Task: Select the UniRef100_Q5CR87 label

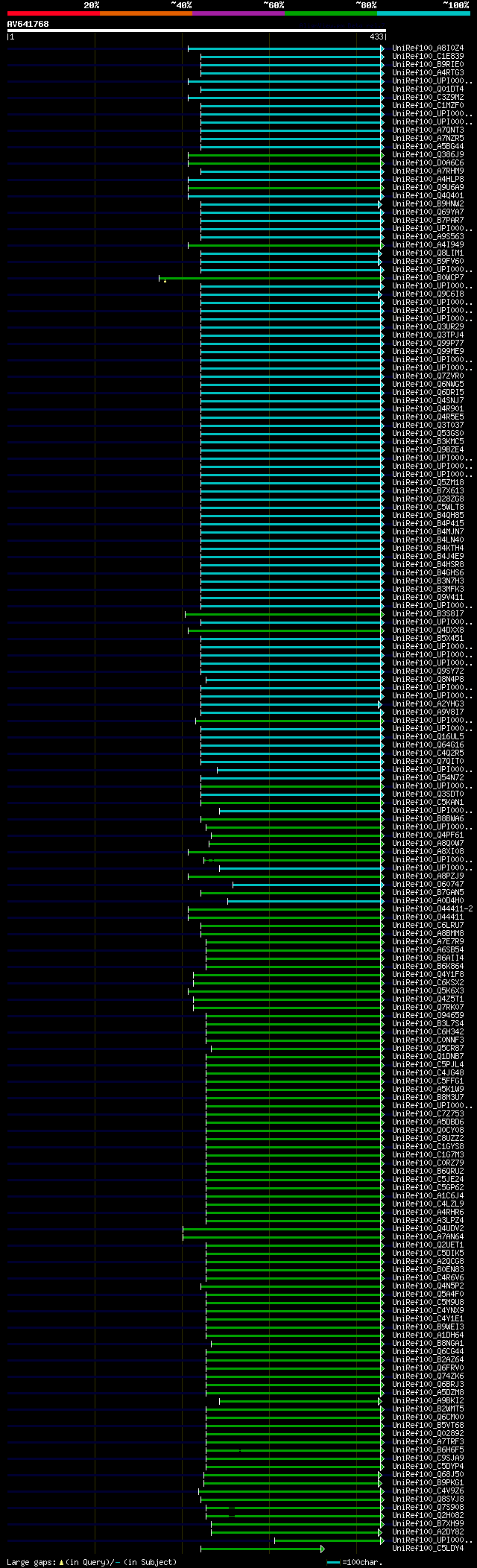Action: [x=428, y=1049]
